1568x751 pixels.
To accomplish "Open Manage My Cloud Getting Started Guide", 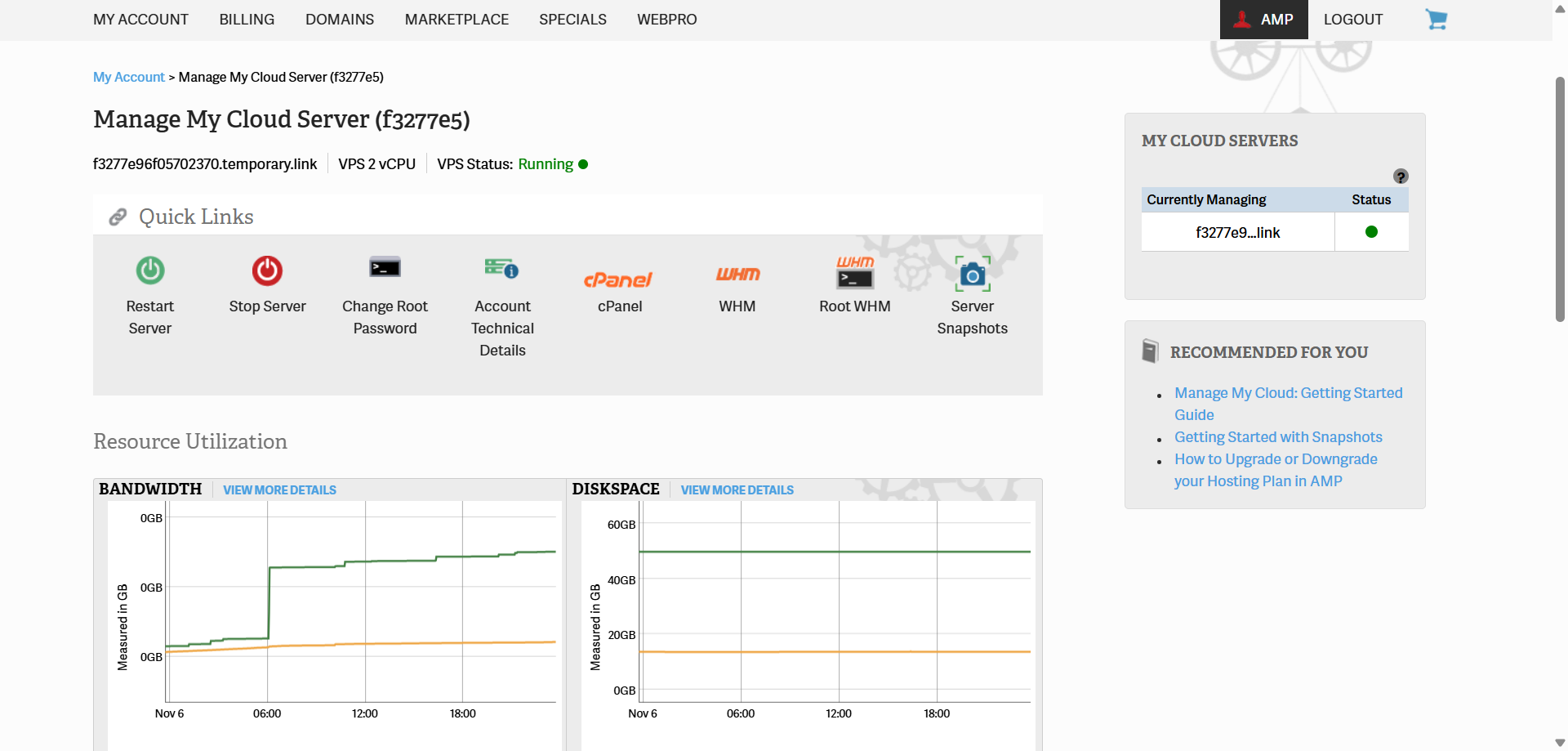I will (x=1288, y=404).
